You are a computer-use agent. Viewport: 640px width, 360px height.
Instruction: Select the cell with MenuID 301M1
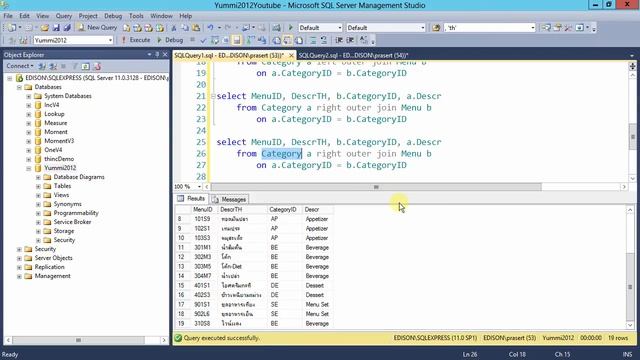point(203,247)
